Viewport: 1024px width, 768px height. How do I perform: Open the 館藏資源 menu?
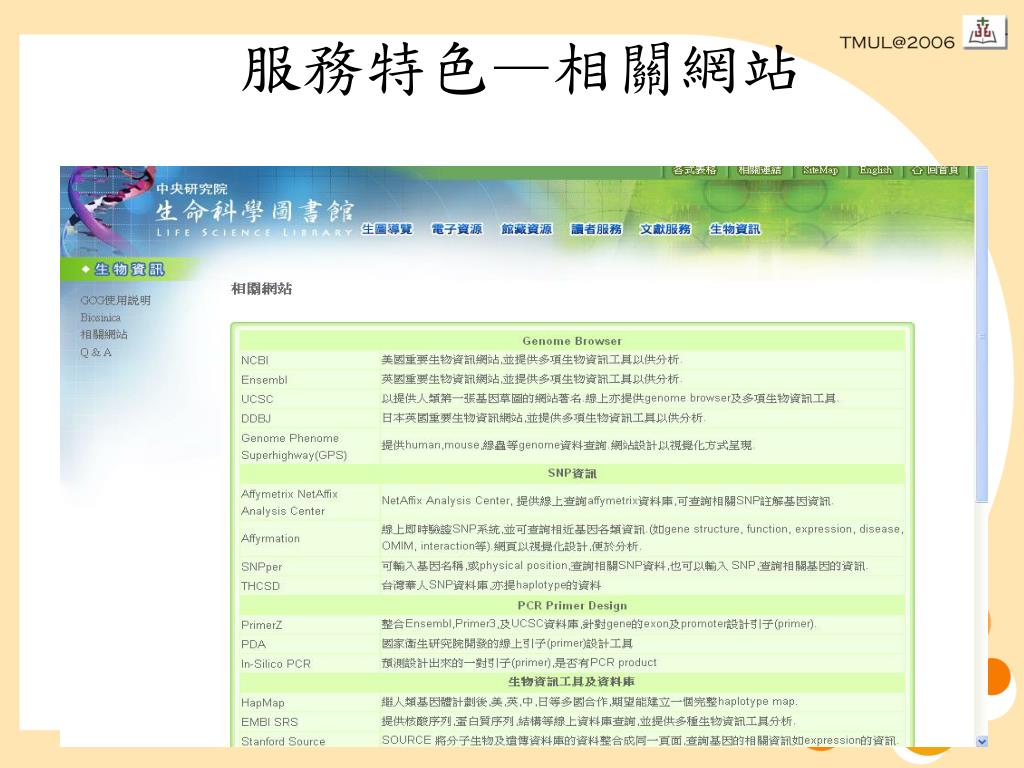click(526, 229)
